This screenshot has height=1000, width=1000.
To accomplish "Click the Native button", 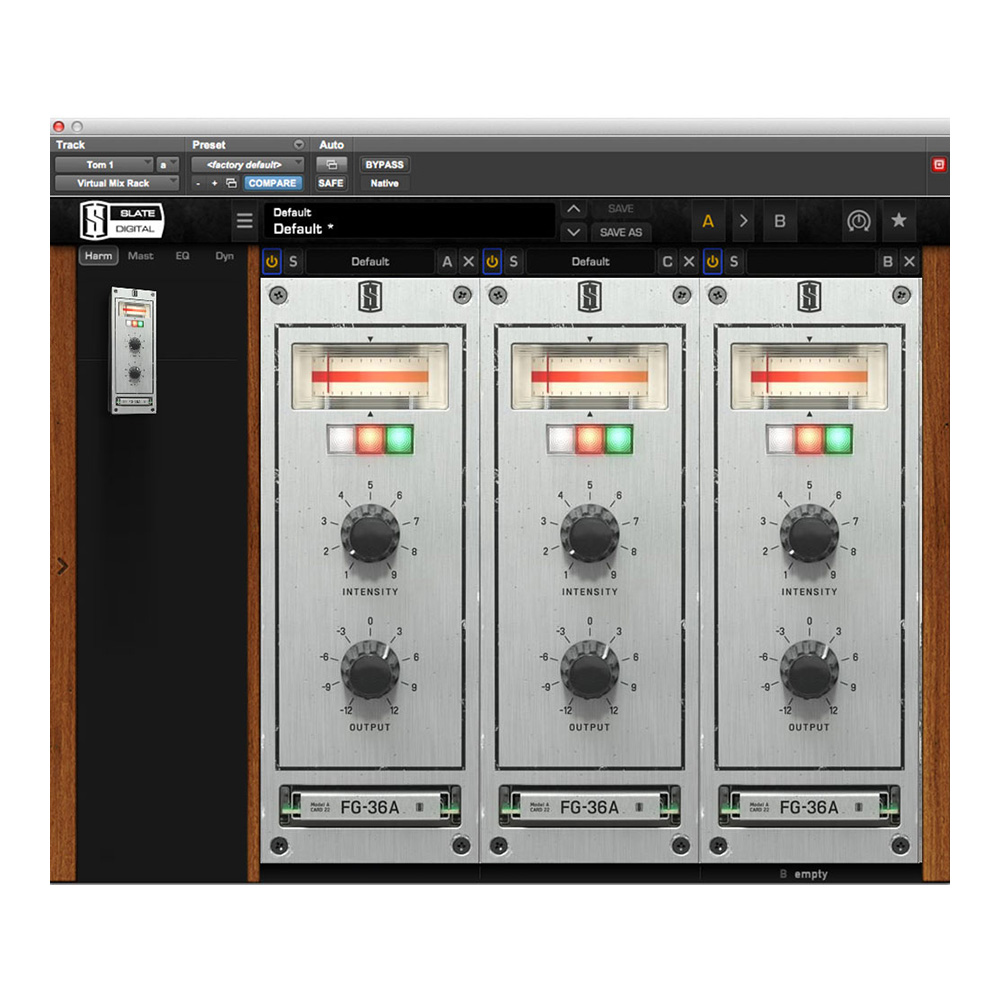I will click(x=385, y=183).
